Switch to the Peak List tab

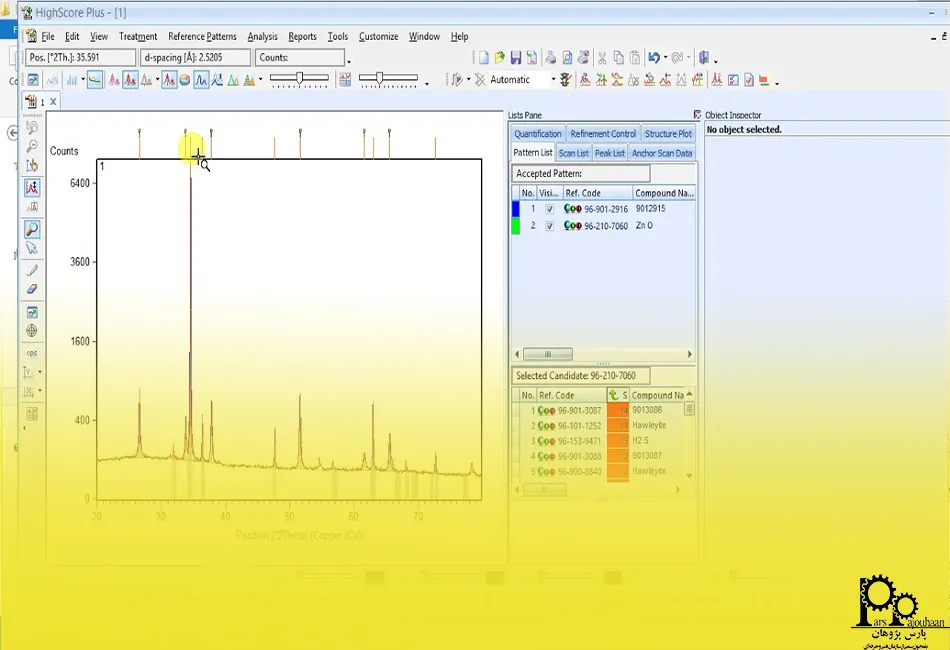point(609,153)
